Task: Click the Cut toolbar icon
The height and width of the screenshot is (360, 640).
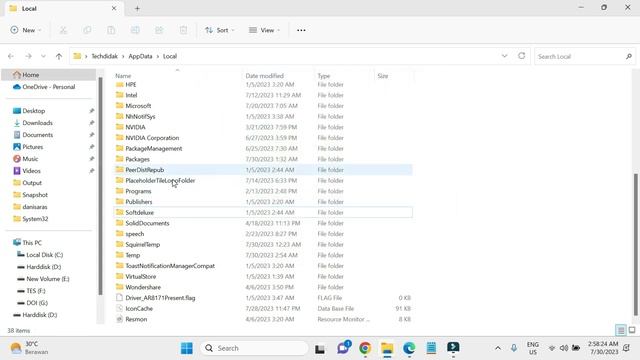Action: pyautogui.click(x=63, y=30)
